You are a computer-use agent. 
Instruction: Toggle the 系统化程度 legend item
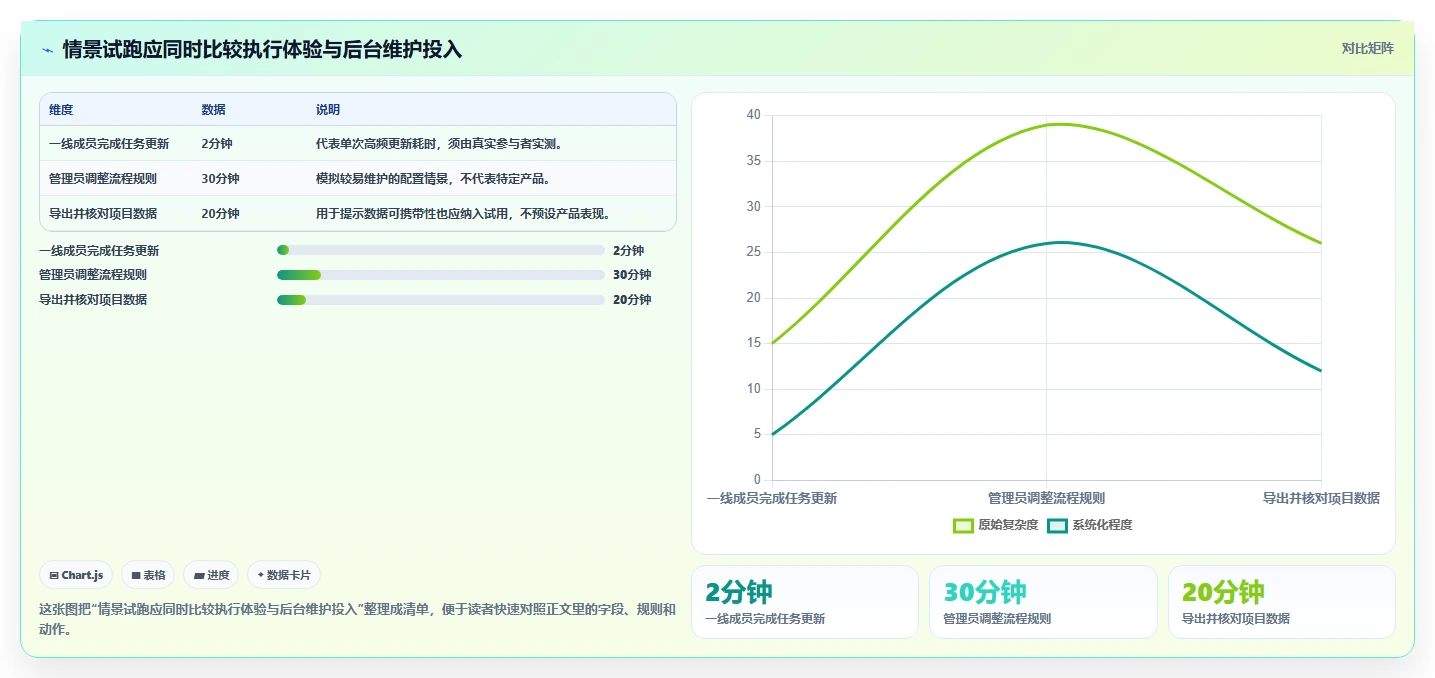tap(1090, 525)
